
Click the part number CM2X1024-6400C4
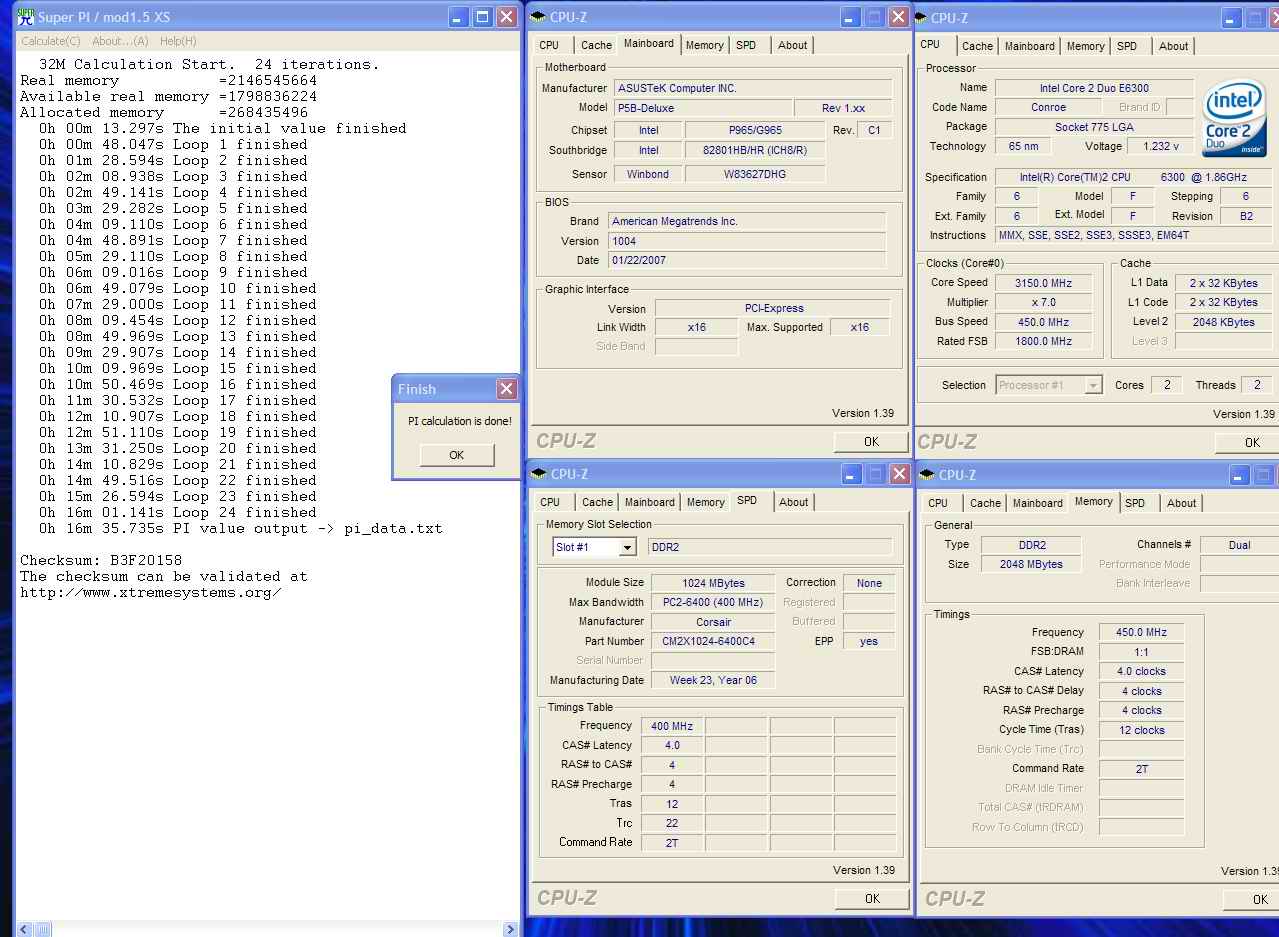(713, 641)
